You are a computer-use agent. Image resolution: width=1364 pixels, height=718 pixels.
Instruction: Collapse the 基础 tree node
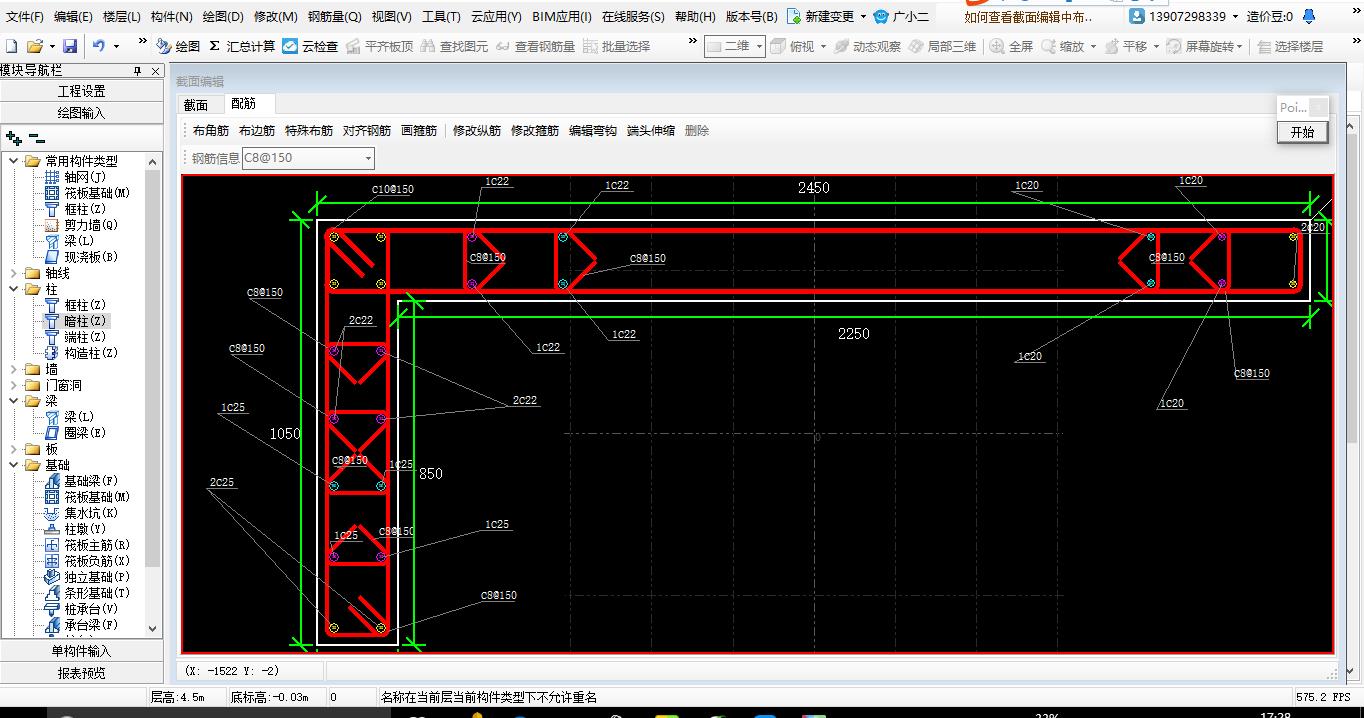click(13, 465)
